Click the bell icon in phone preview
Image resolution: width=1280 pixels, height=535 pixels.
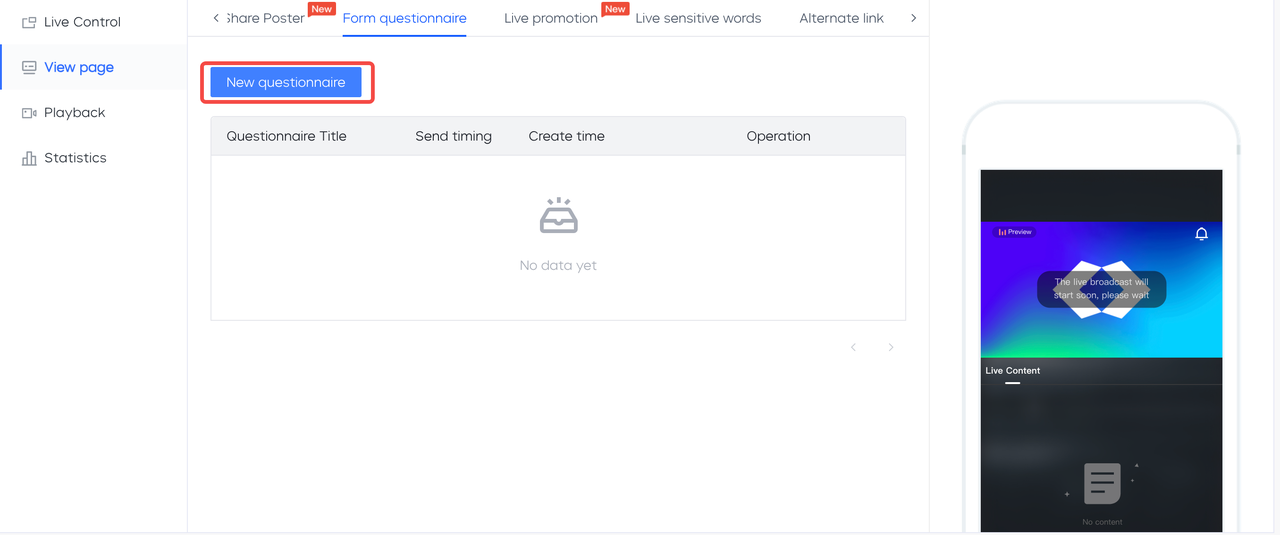(x=1202, y=233)
